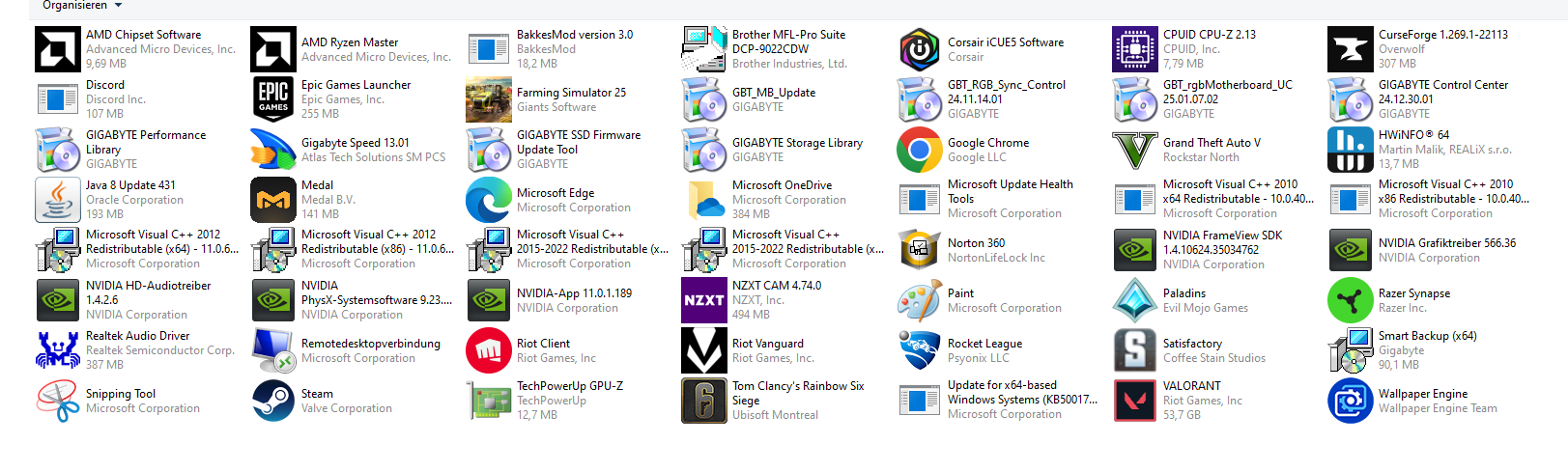1568x472 pixels.
Task: Select the HWiNFO 64 icon
Action: (x=1351, y=150)
